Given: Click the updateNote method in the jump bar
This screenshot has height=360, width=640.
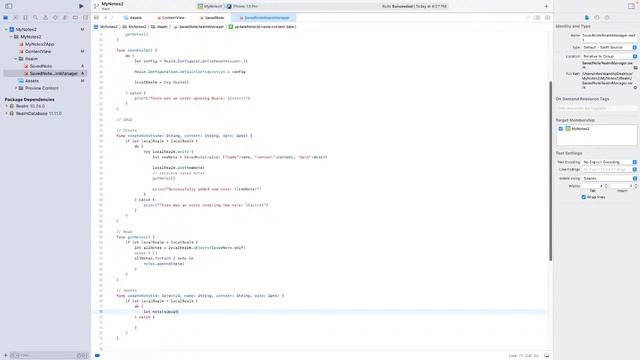Looking at the screenshot, I should 262,27.
